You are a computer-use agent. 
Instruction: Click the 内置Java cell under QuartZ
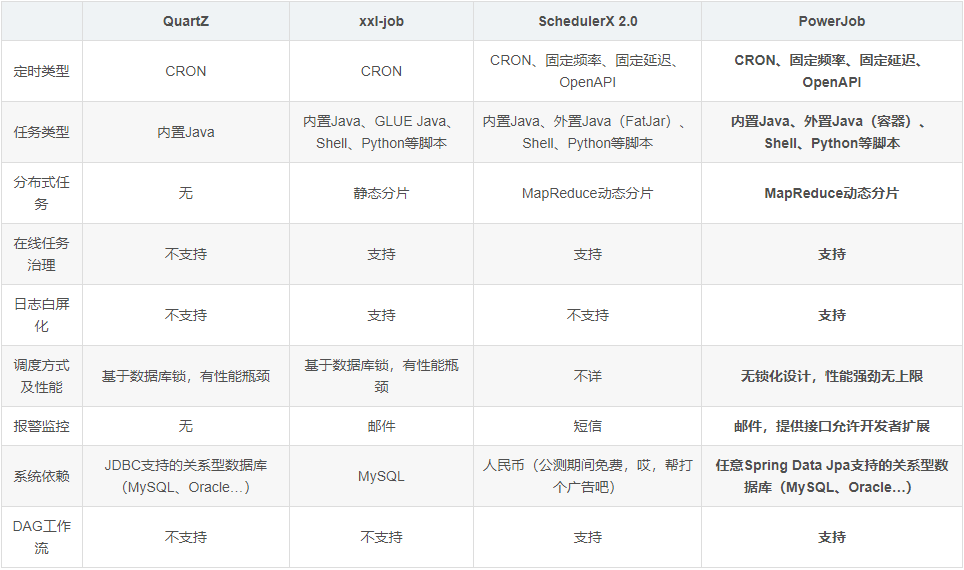tap(186, 132)
